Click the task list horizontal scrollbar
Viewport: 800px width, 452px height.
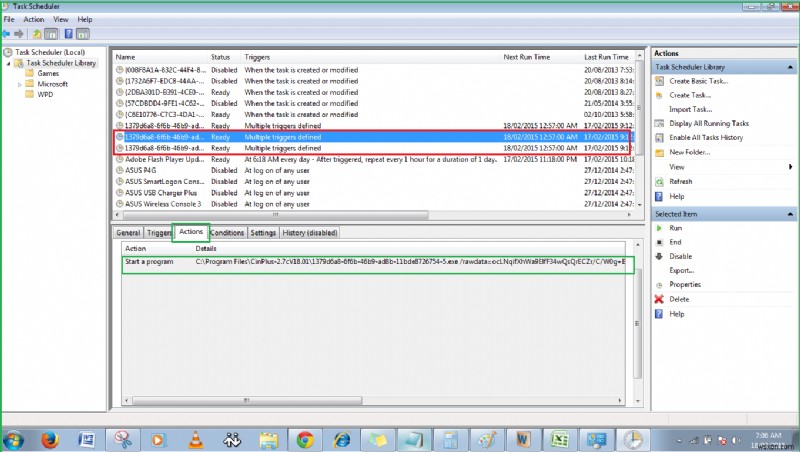(x=276, y=215)
